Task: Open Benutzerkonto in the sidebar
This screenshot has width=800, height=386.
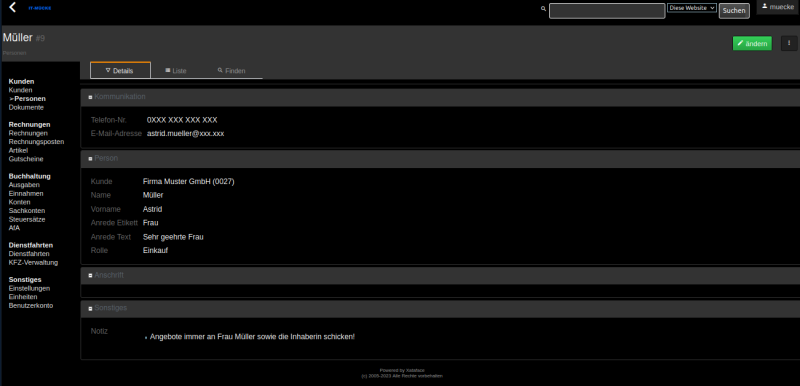Action: coord(31,305)
